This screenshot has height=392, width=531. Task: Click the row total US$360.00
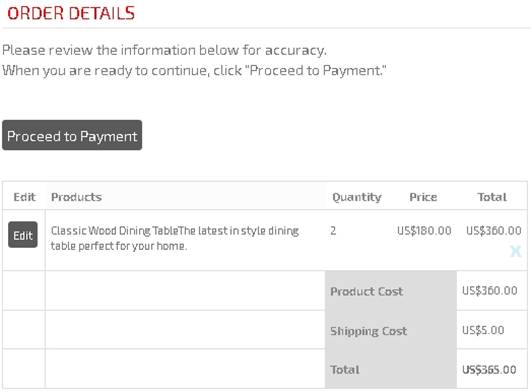493,231
